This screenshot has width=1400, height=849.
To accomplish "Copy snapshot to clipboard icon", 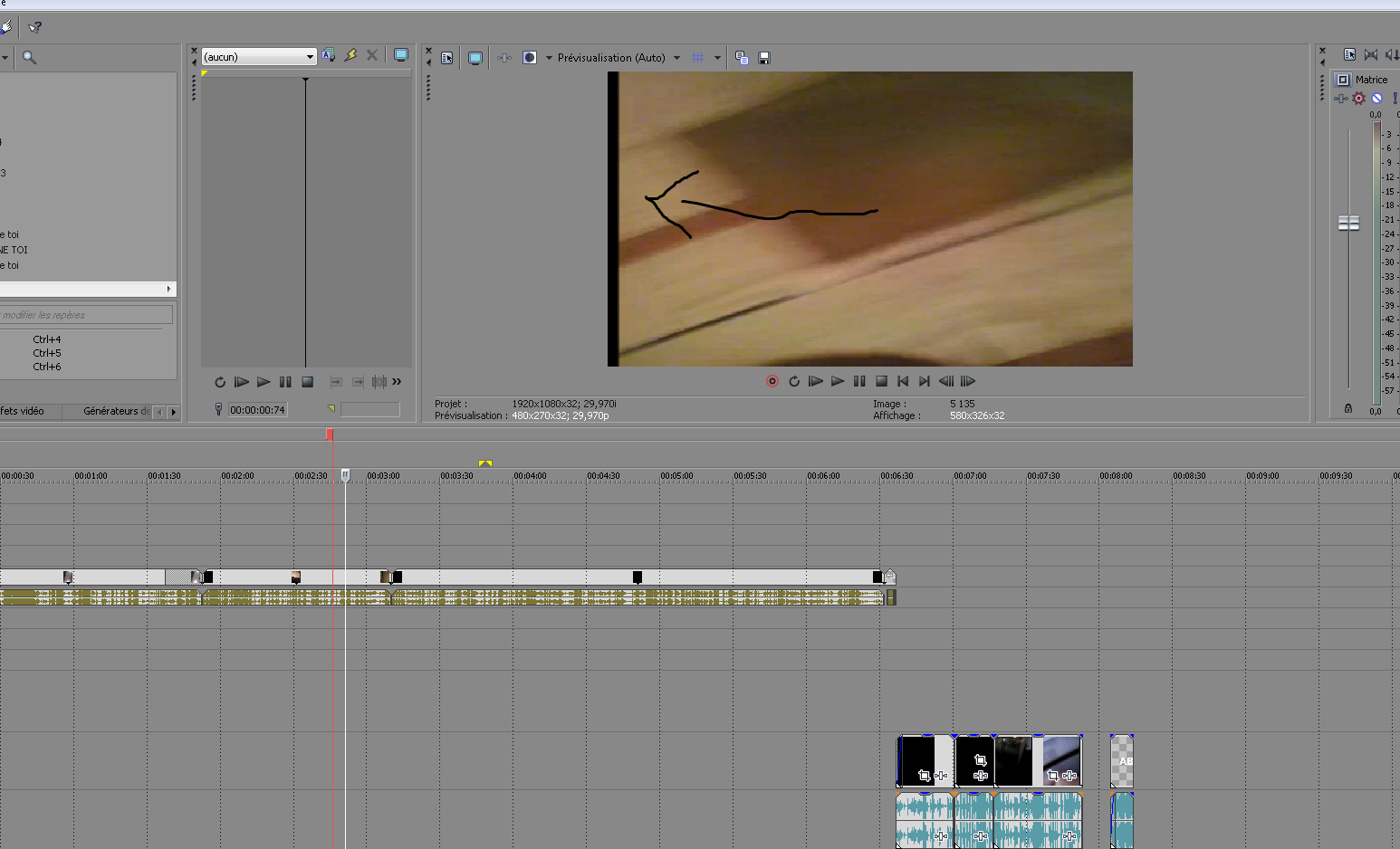I will 742,58.
